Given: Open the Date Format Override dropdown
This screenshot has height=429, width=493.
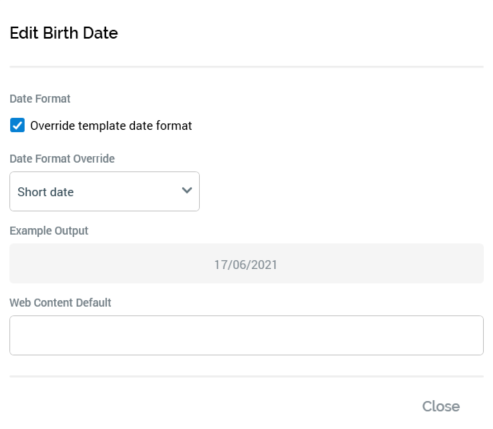Looking at the screenshot, I should 105,191.
